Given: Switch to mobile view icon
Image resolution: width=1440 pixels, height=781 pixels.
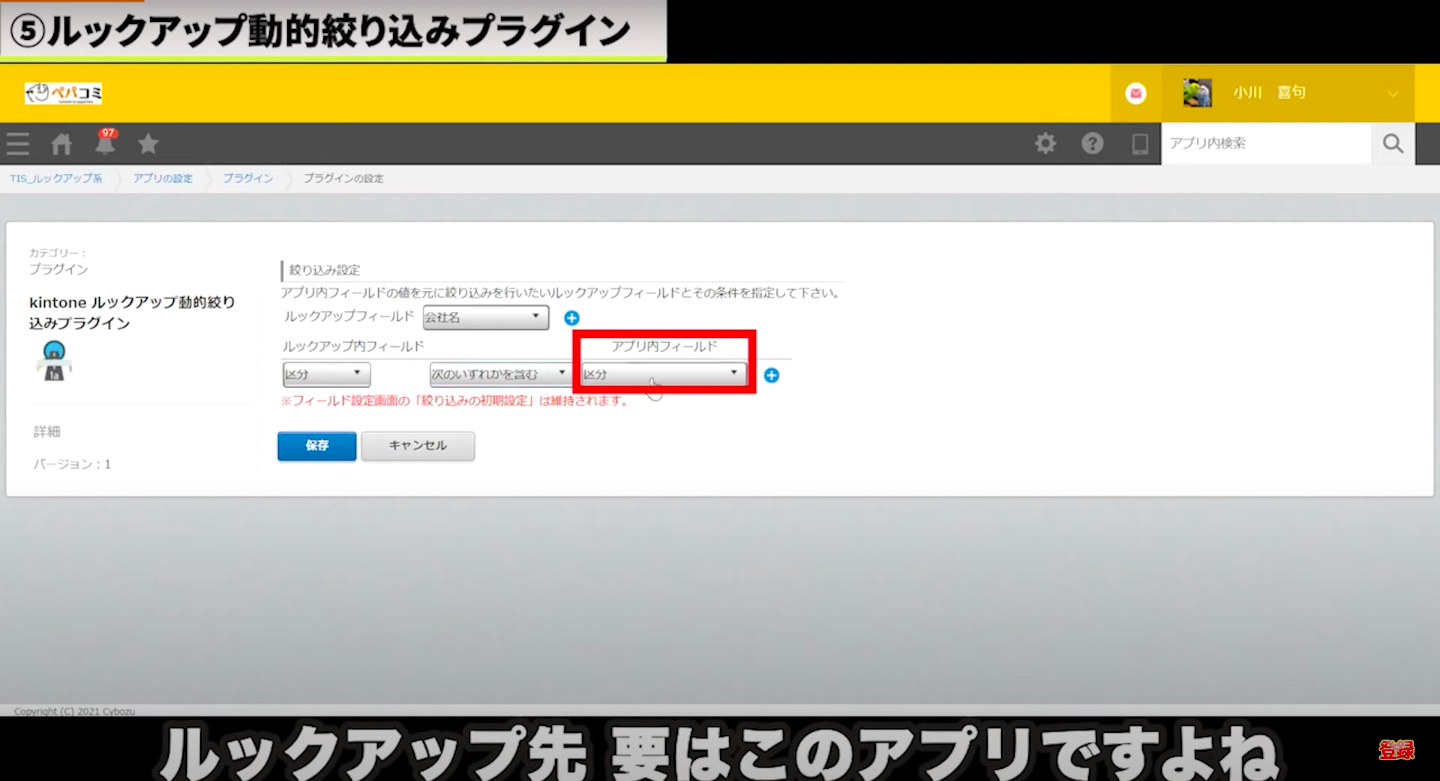Looking at the screenshot, I should click(x=1139, y=144).
